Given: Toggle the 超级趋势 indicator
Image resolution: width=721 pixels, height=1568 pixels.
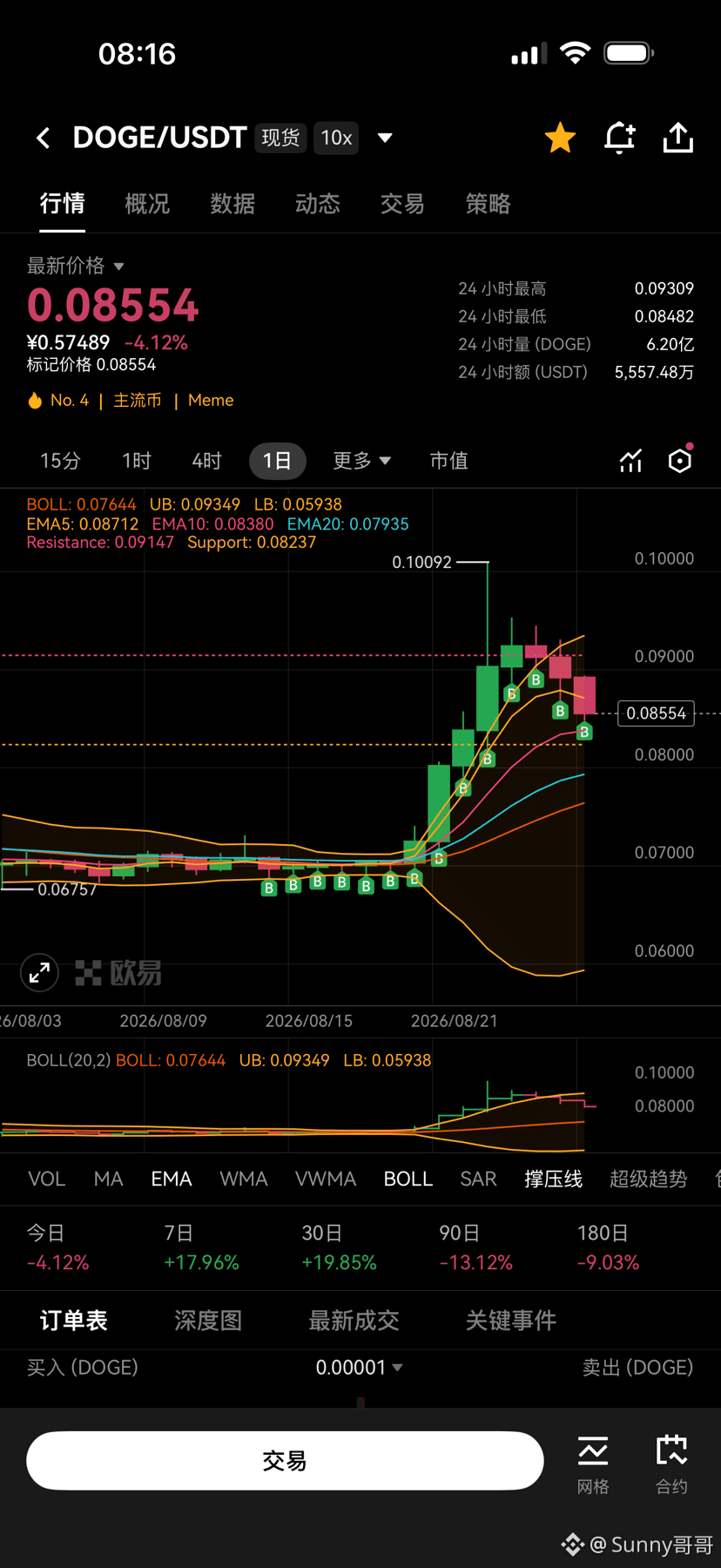Looking at the screenshot, I should [x=648, y=1179].
